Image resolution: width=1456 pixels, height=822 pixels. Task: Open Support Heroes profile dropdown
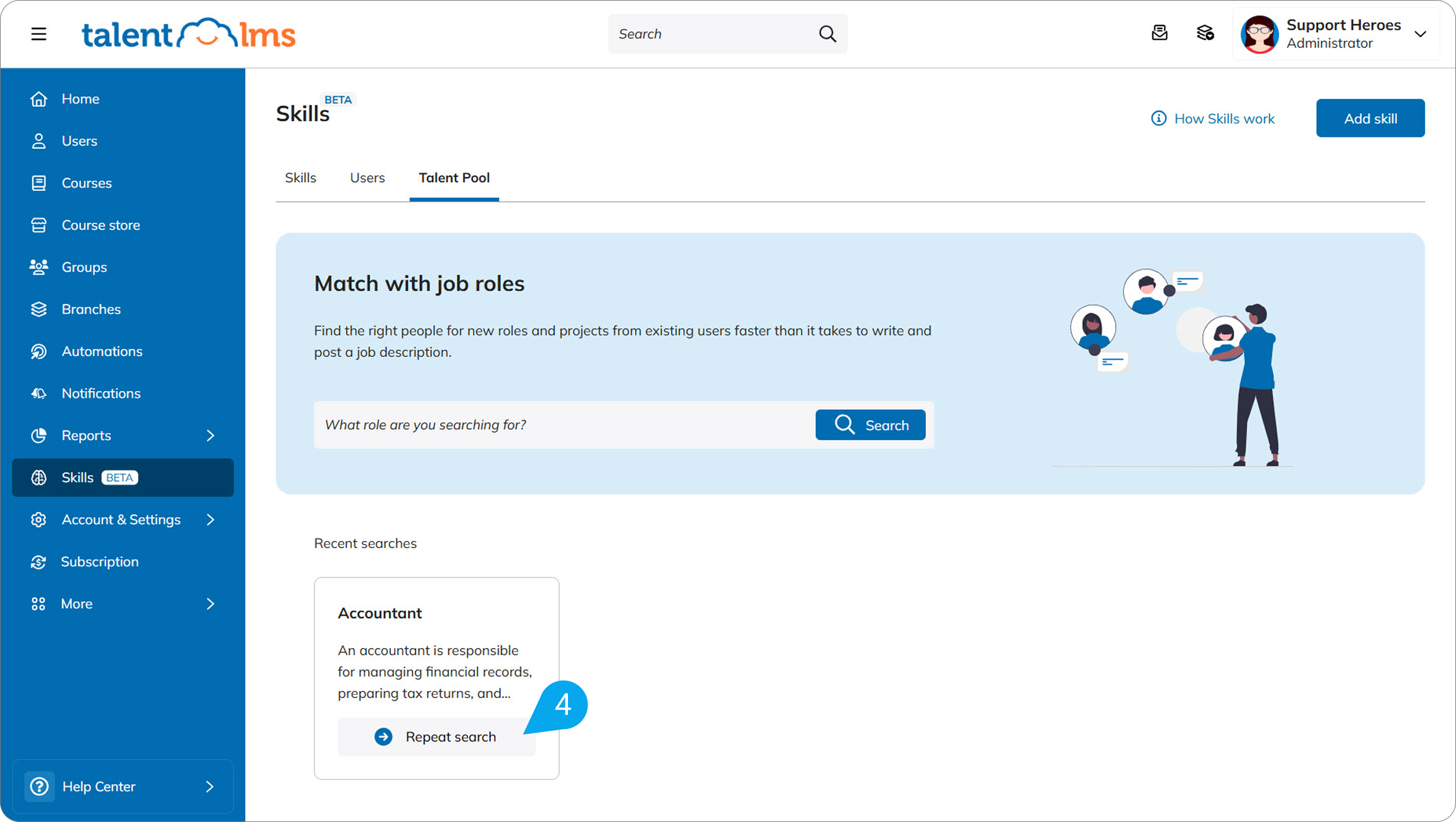coord(1420,34)
